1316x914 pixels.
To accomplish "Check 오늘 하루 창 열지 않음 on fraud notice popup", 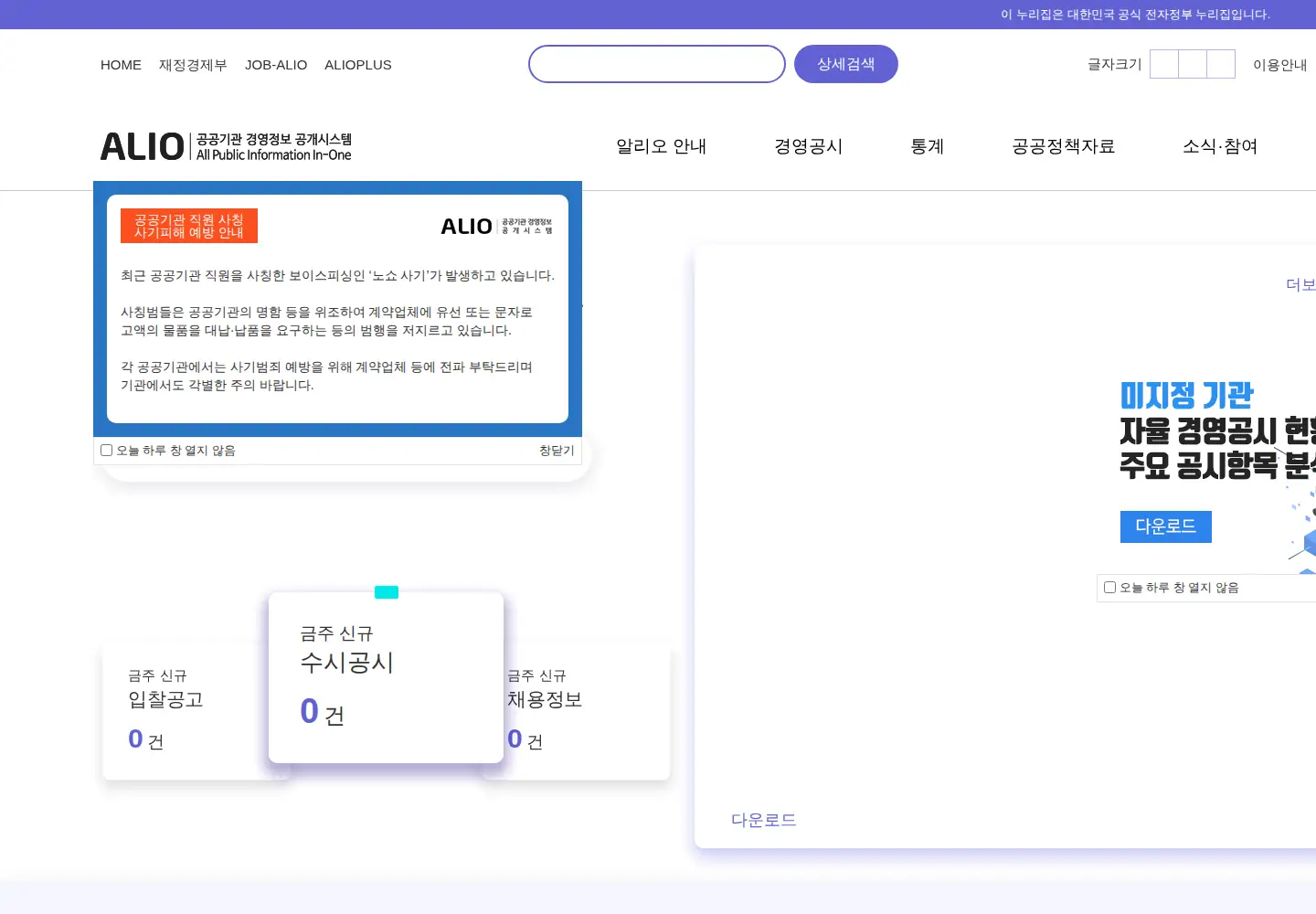I will (x=107, y=451).
